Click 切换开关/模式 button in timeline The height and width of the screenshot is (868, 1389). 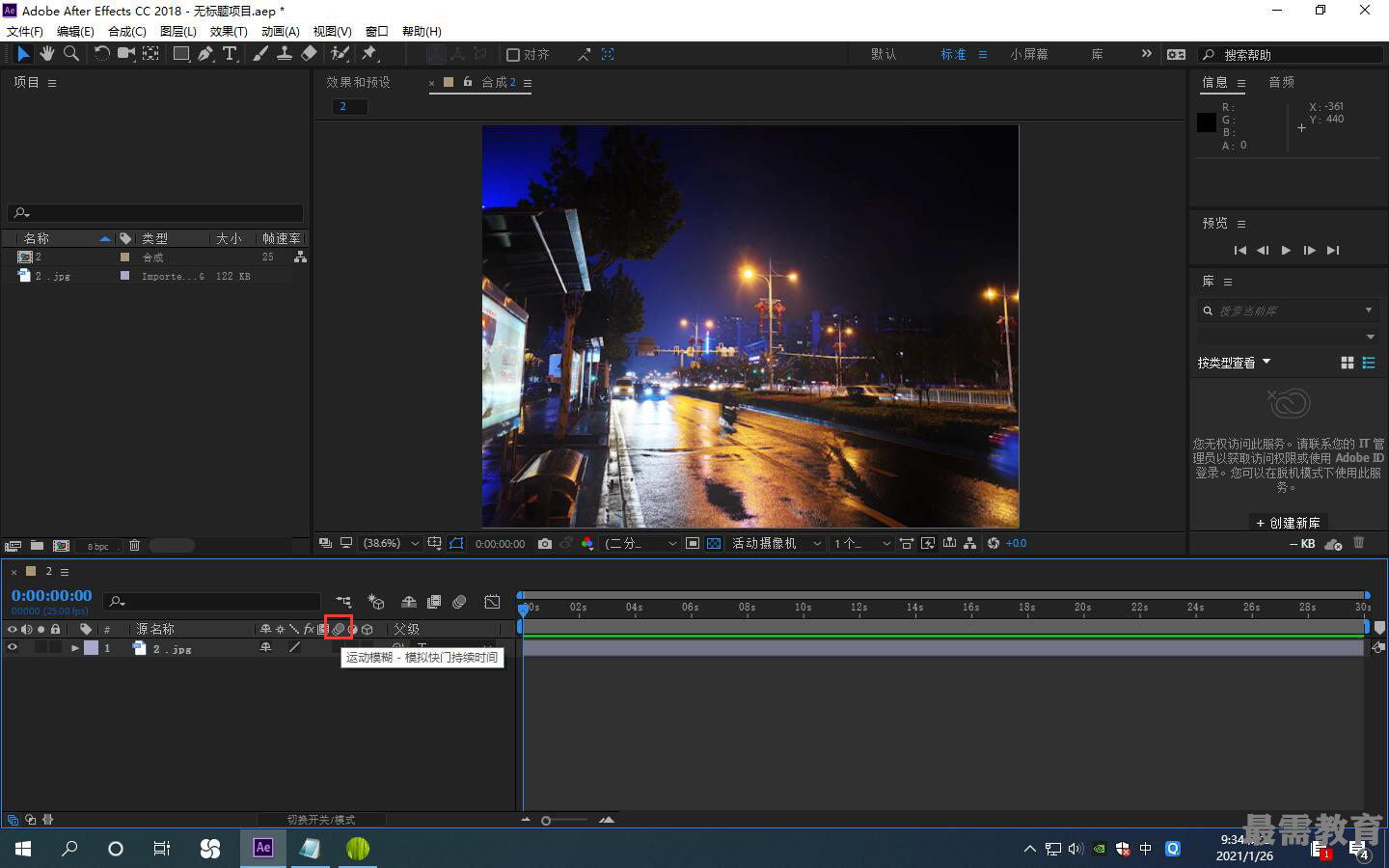(x=321, y=820)
